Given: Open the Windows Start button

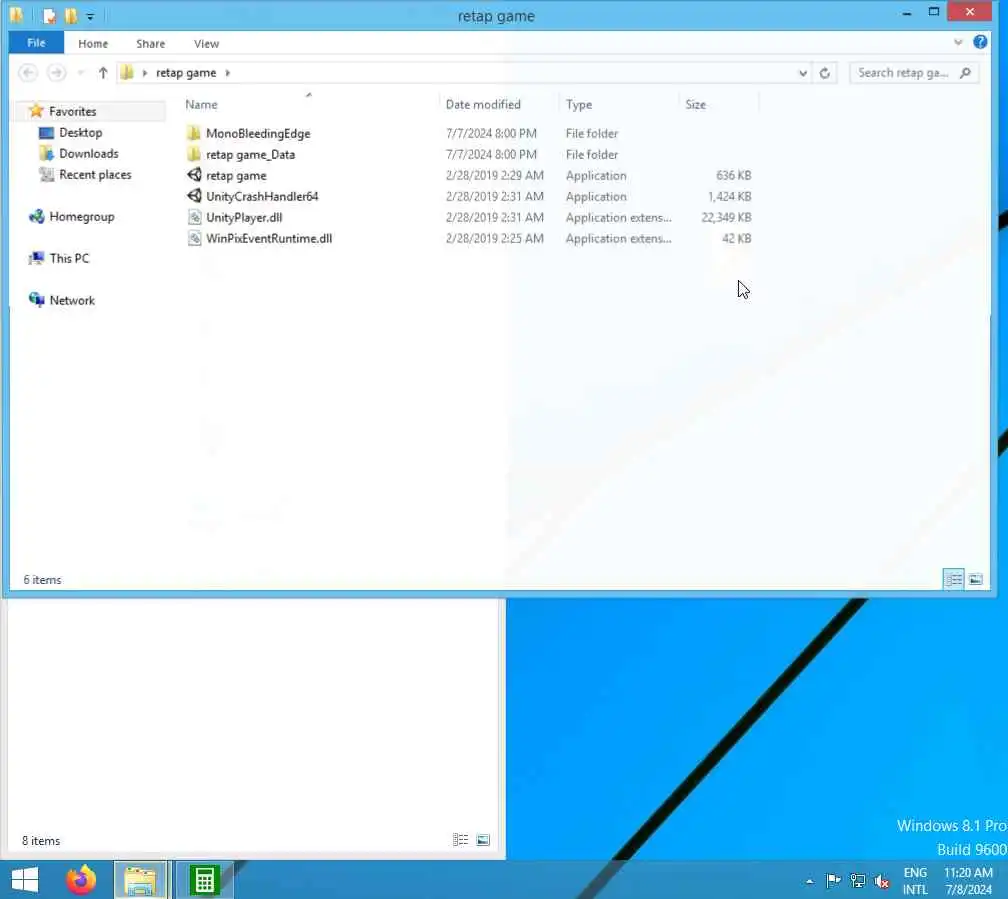Looking at the screenshot, I should pyautogui.click(x=25, y=880).
